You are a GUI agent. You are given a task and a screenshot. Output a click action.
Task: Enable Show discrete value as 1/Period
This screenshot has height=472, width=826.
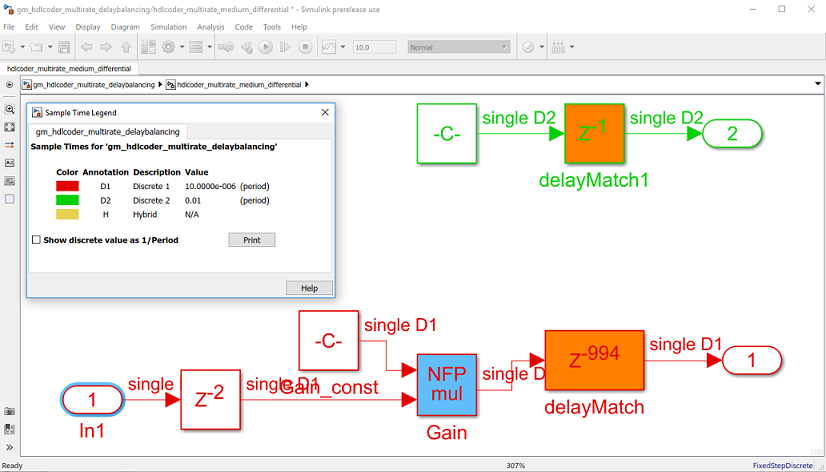coord(36,240)
